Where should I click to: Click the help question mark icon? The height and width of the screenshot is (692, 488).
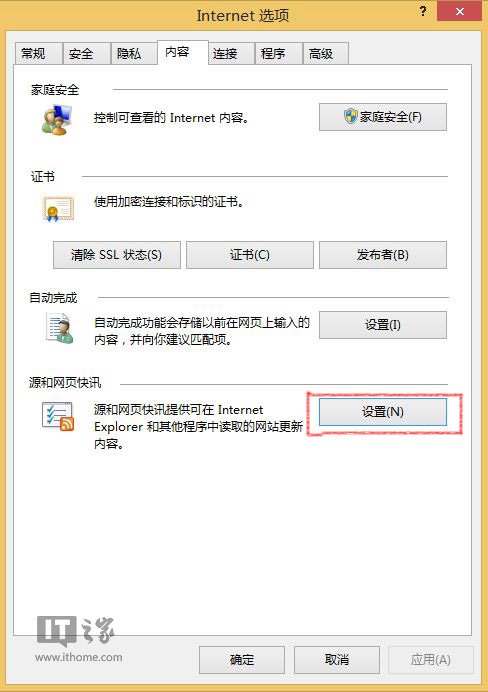(423, 11)
